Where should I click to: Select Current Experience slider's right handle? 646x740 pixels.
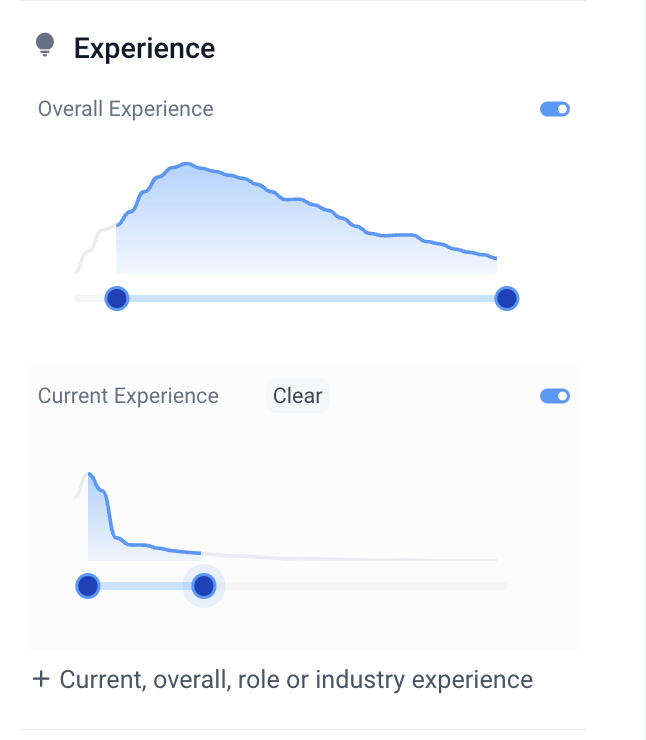click(x=204, y=585)
